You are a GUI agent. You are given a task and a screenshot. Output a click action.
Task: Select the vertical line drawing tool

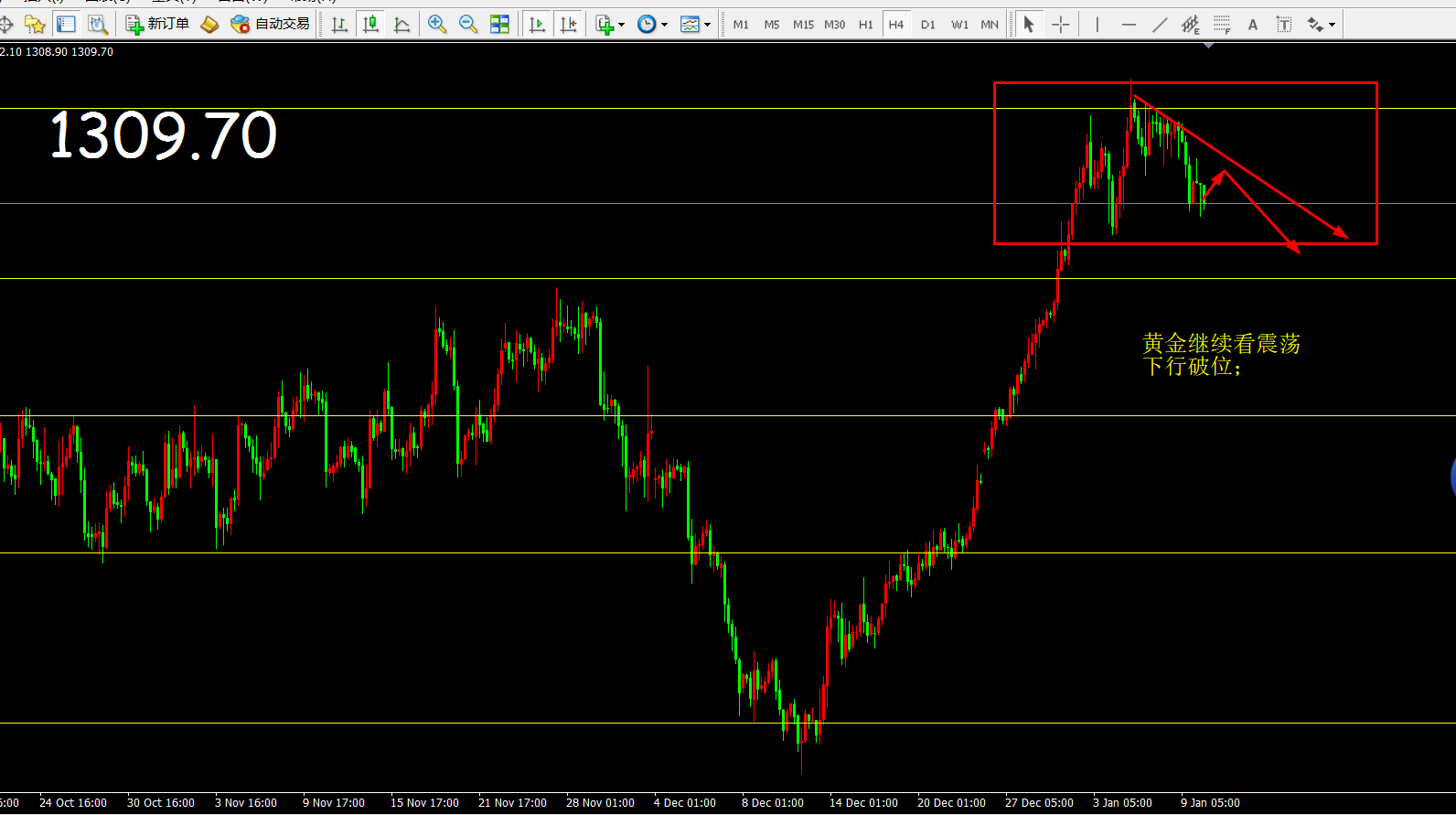(x=1097, y=25)
